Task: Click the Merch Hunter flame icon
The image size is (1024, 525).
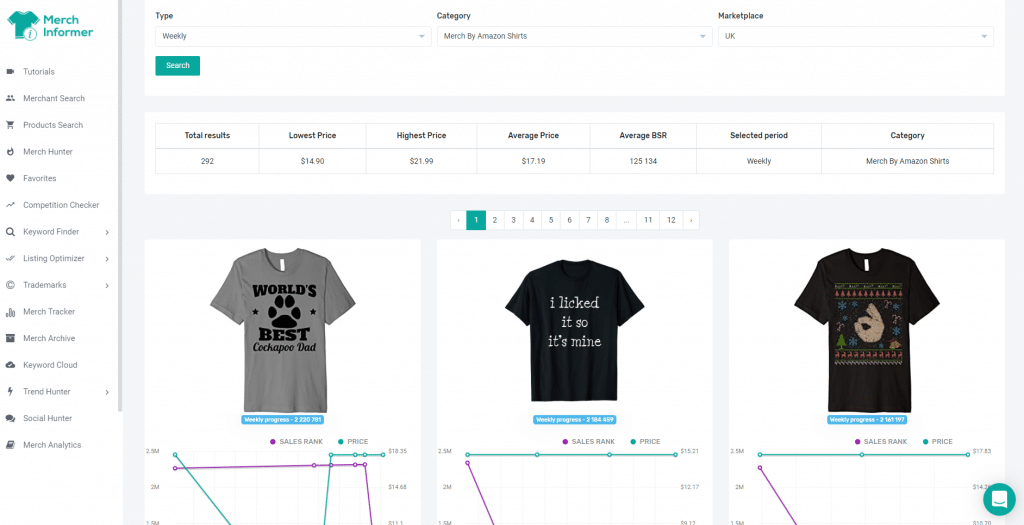Action: pyautogui.click(x=10, y=151)
